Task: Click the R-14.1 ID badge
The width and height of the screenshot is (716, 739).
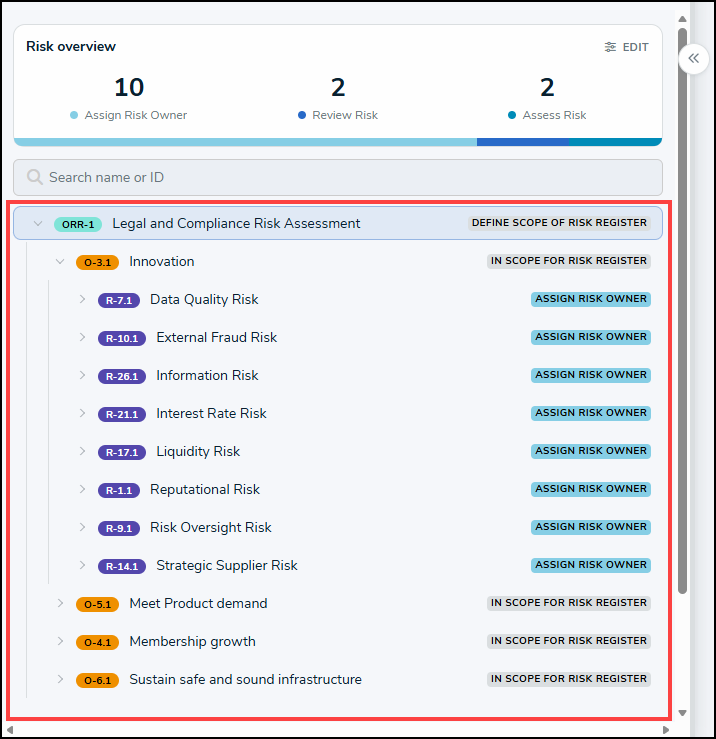Action: tap(122, 566)
